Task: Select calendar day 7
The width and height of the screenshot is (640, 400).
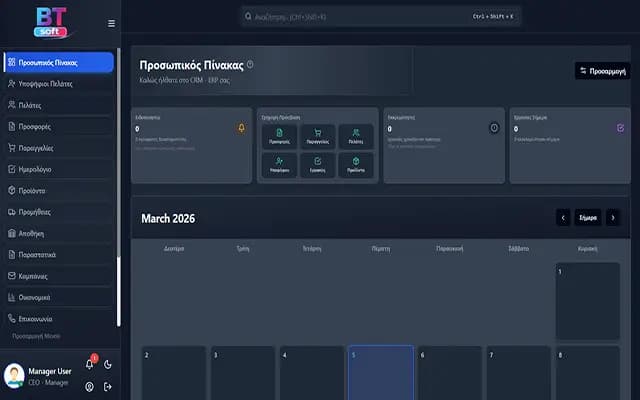Action: click(519, 373)
